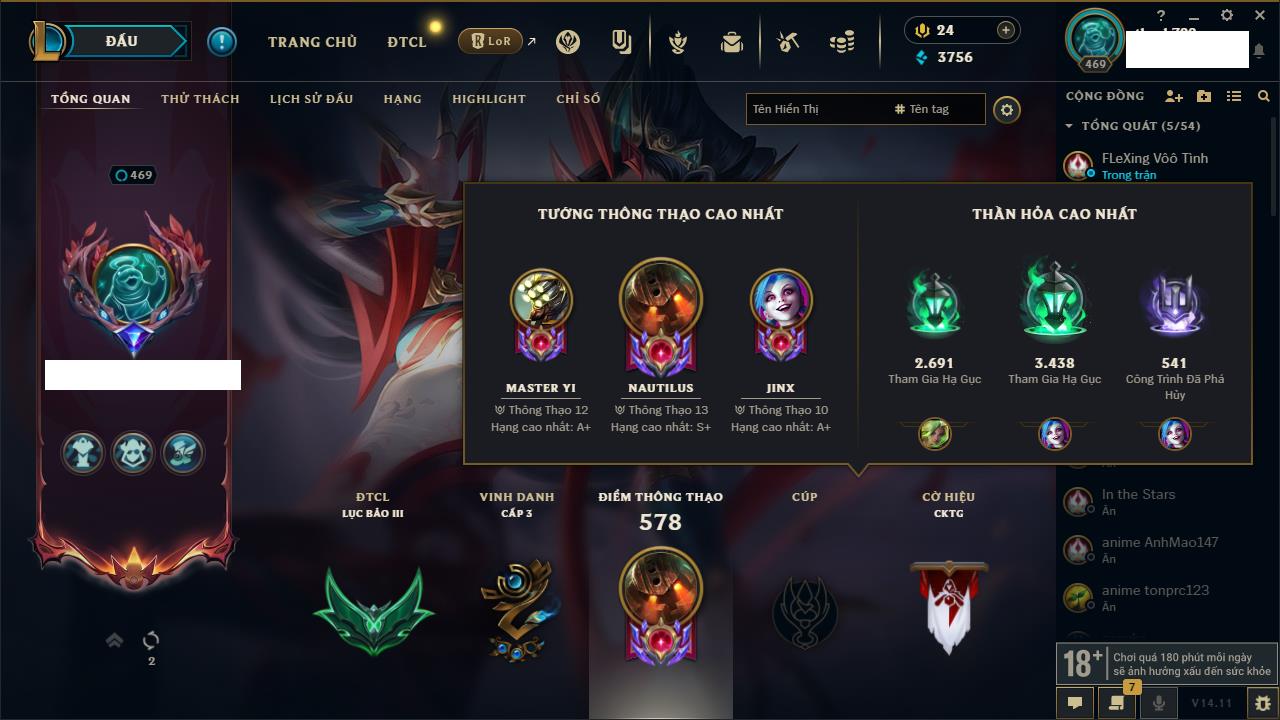Switch to the Hạng tab

(x=402, y=98)
